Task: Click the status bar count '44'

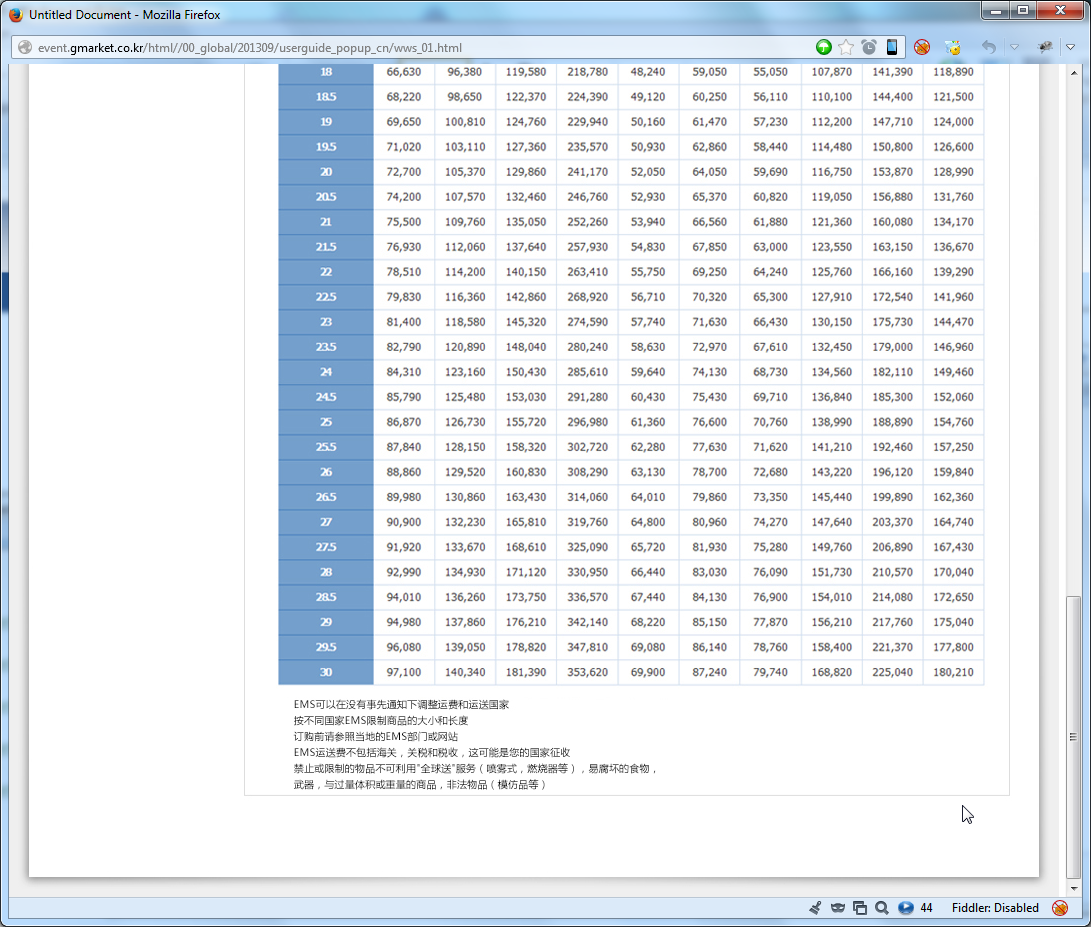Action: pyautogui.click(x=926, y=908)
